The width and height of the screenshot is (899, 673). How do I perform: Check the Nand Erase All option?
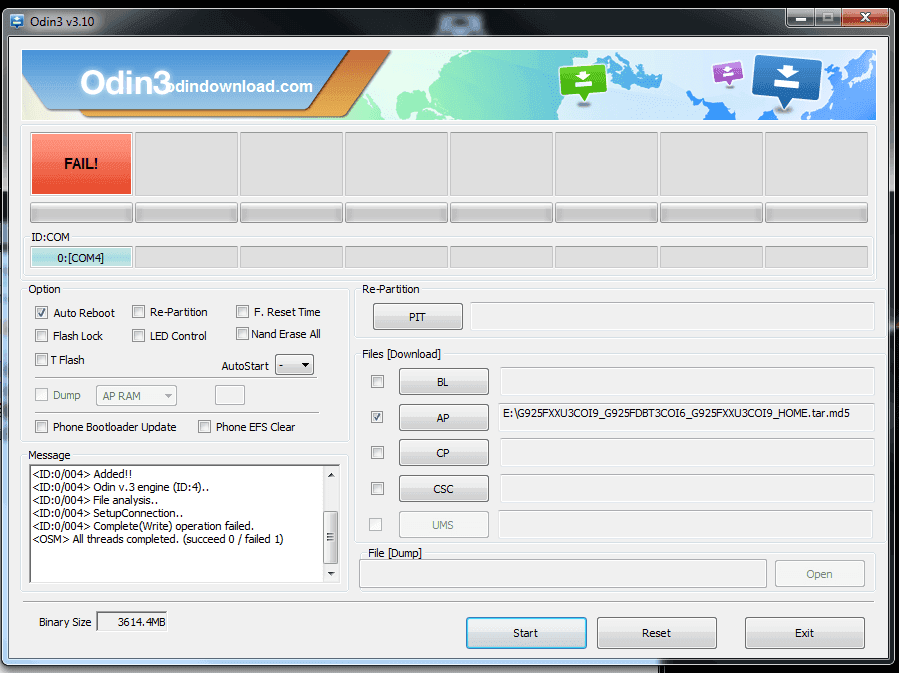(243, 334)
